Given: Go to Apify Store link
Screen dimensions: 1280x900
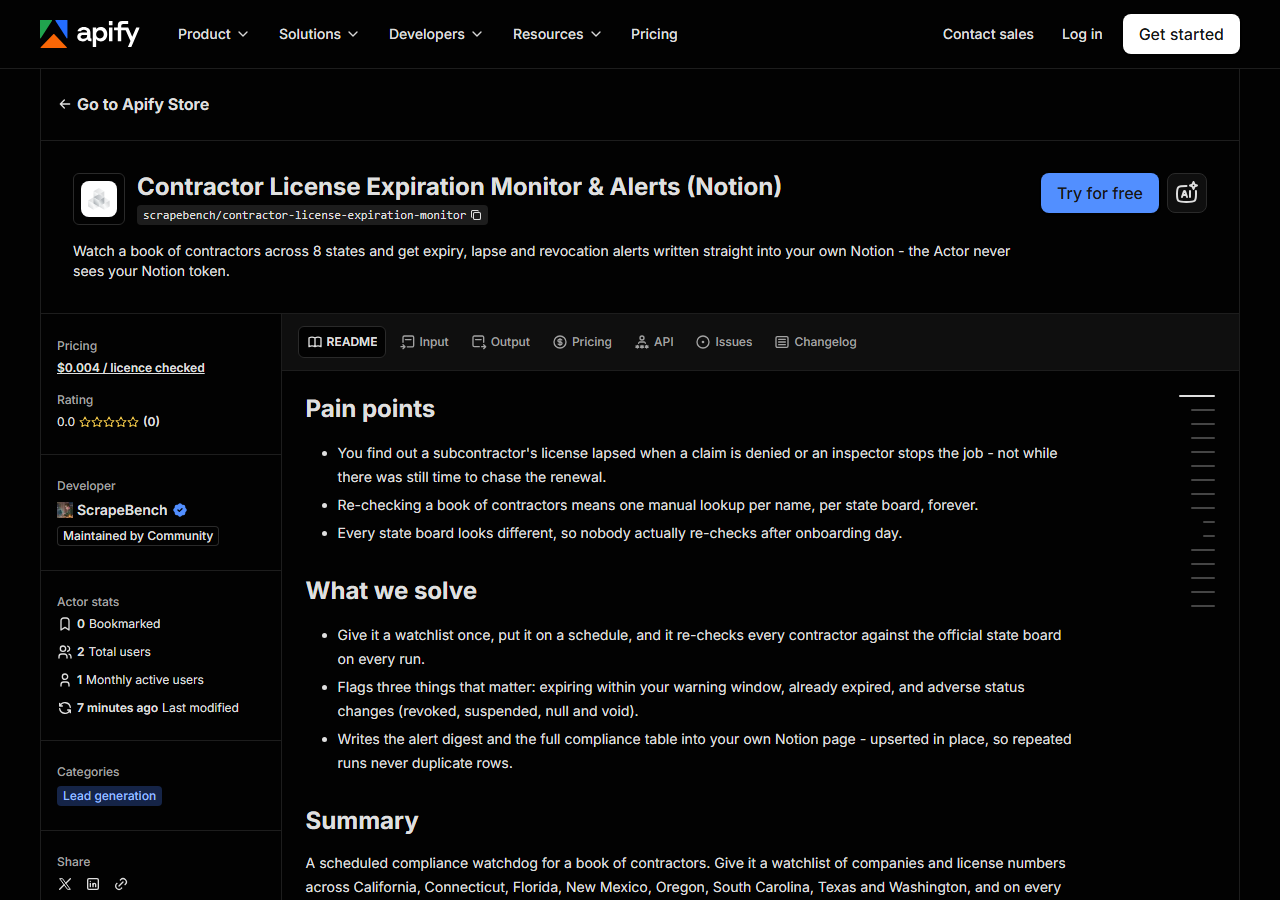Looking at the screenshot, I should coord(133,104).
